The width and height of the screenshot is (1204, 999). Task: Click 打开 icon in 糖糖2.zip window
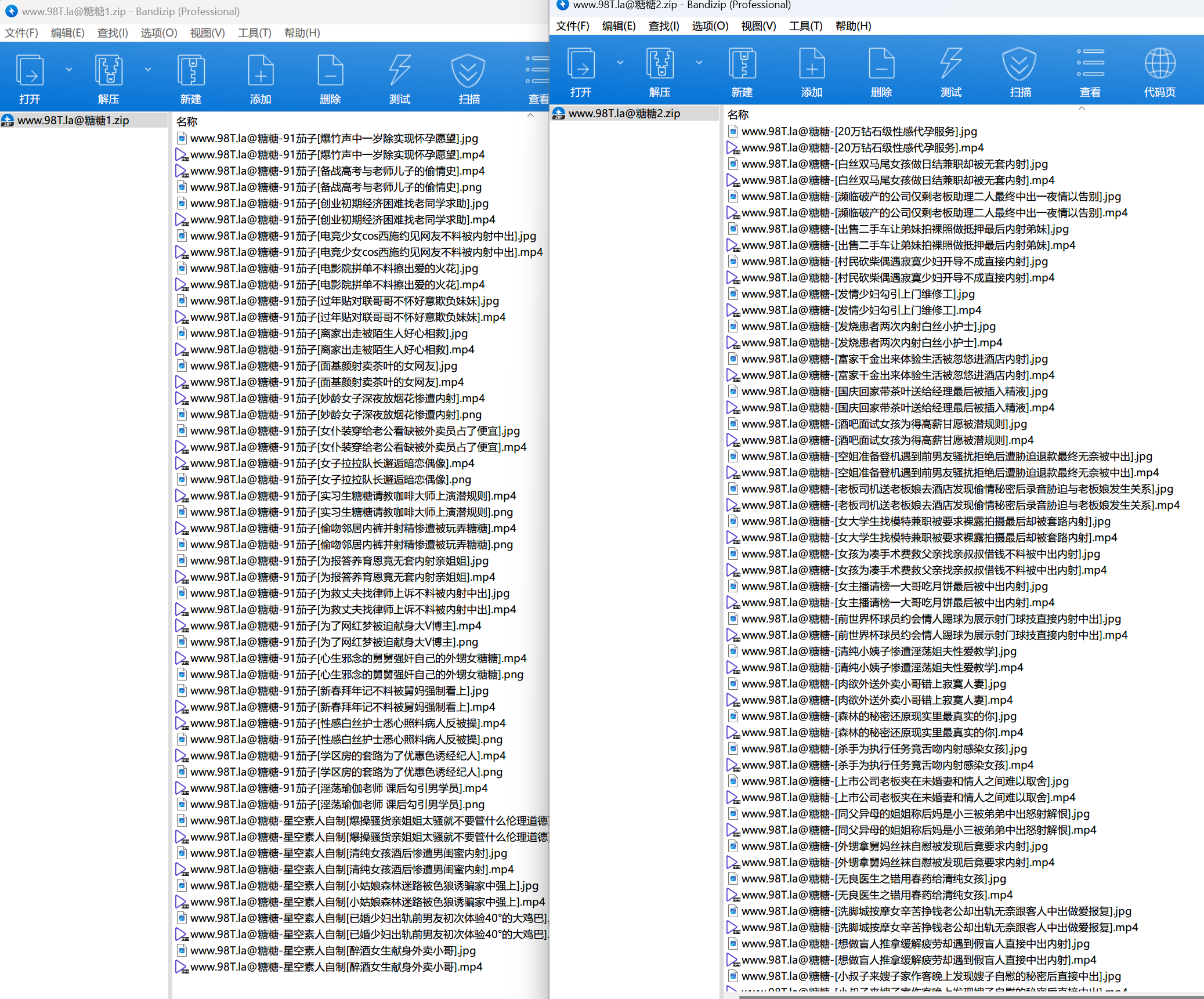[581, 63]
